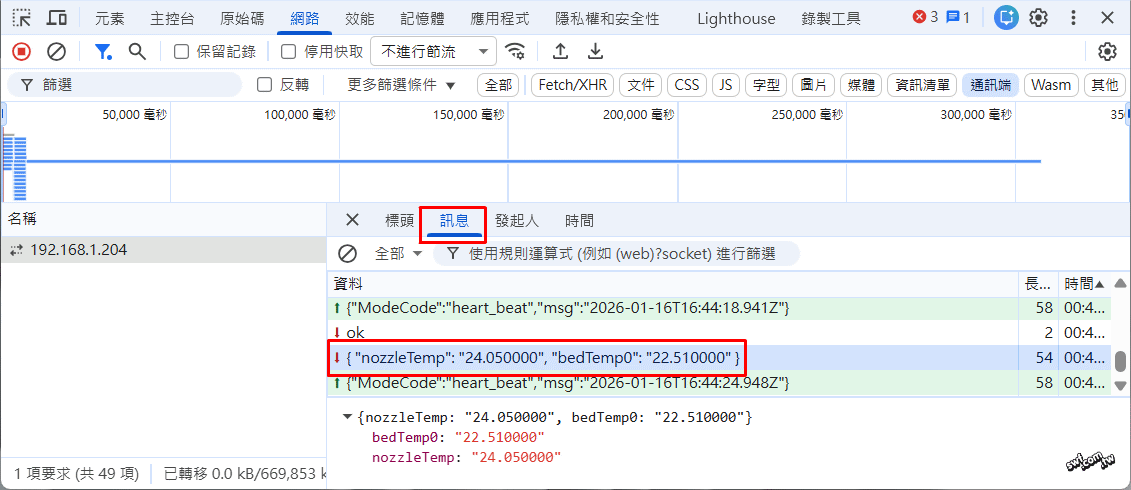Viewport: 1131px width, 490px height.
Task: Collapse the nozzleTemp JSON object tree
Action: click(348, 417)
